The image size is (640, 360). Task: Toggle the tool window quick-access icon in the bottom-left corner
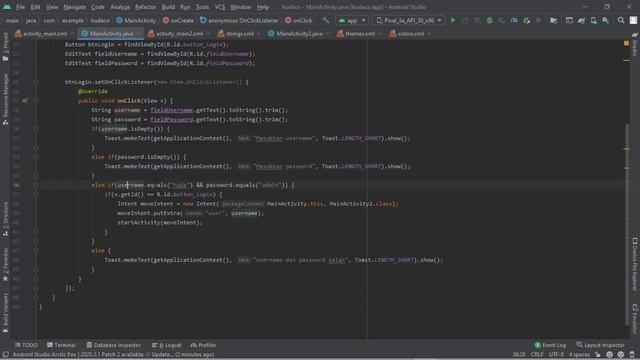[x=5, y=355]
